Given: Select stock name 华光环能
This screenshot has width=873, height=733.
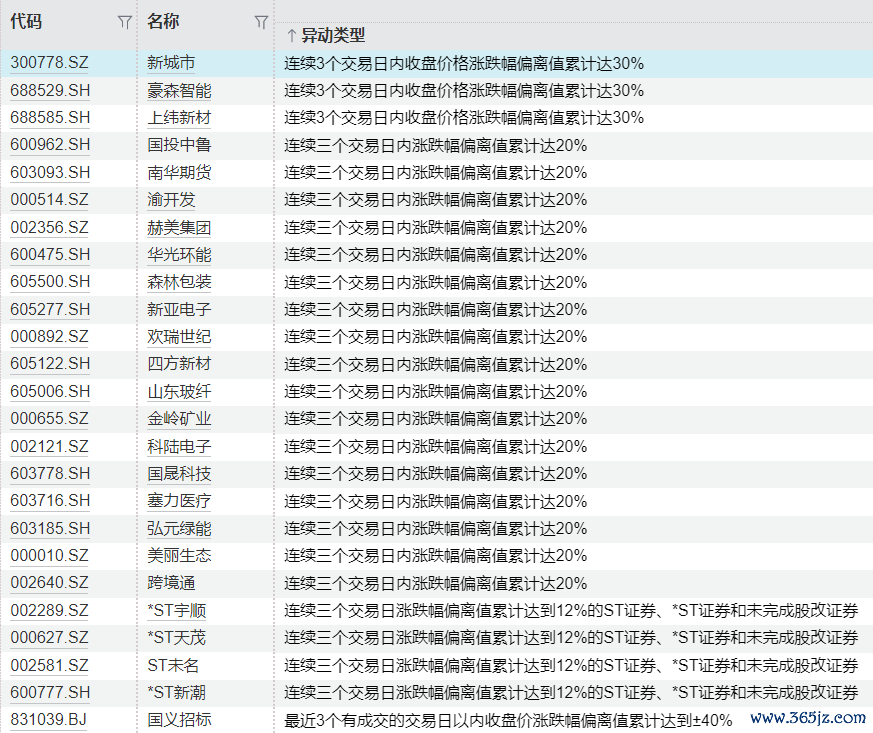Looking at the screenshot, I should 179,254.
